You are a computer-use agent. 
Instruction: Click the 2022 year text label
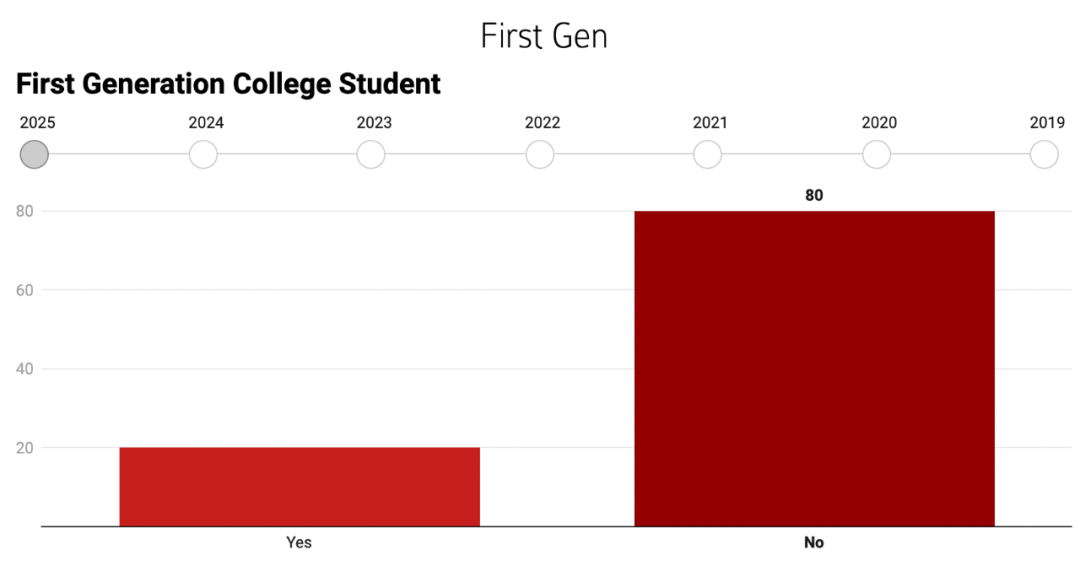point(542,123)
